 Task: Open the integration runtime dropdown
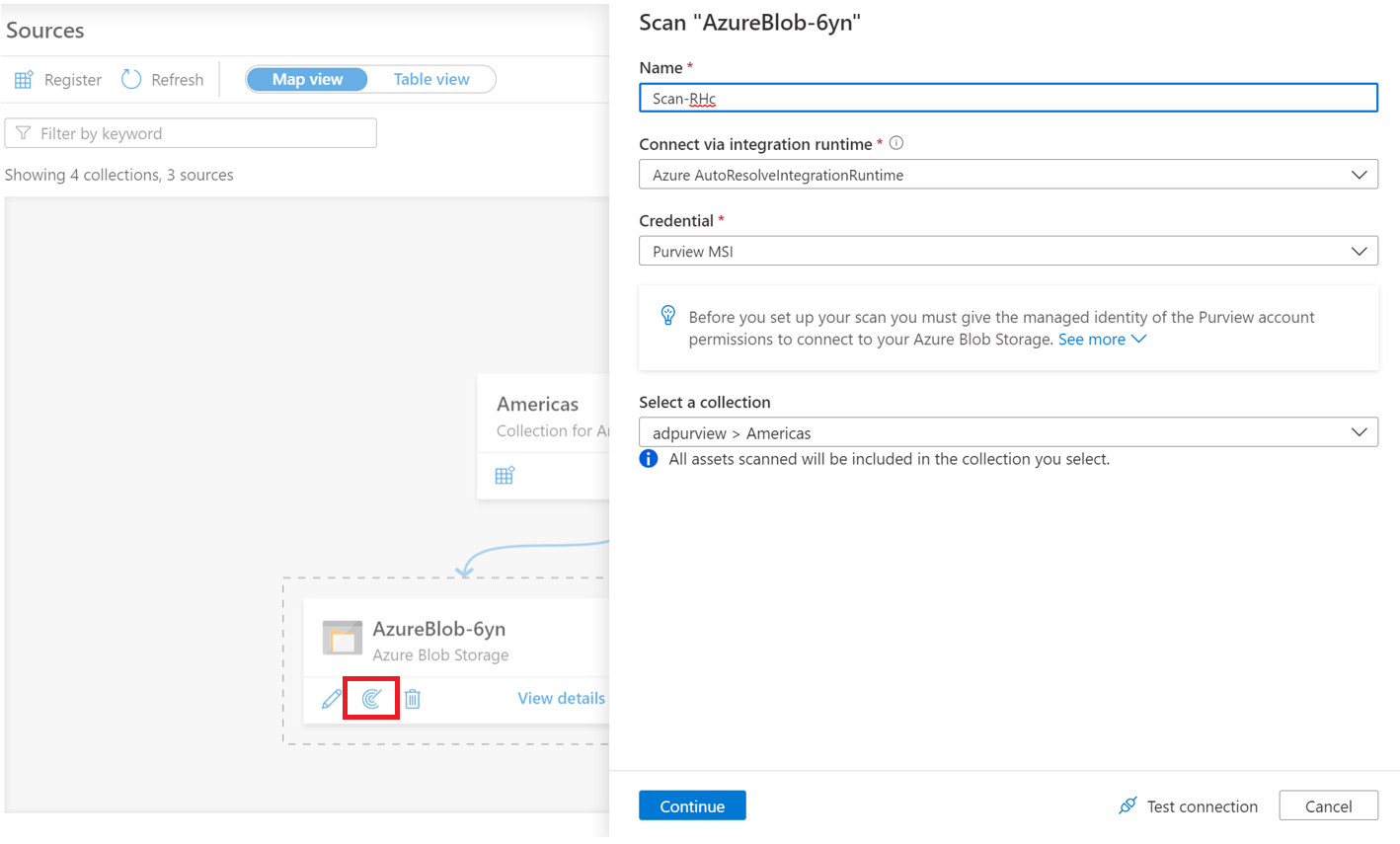coord(1008,175)
